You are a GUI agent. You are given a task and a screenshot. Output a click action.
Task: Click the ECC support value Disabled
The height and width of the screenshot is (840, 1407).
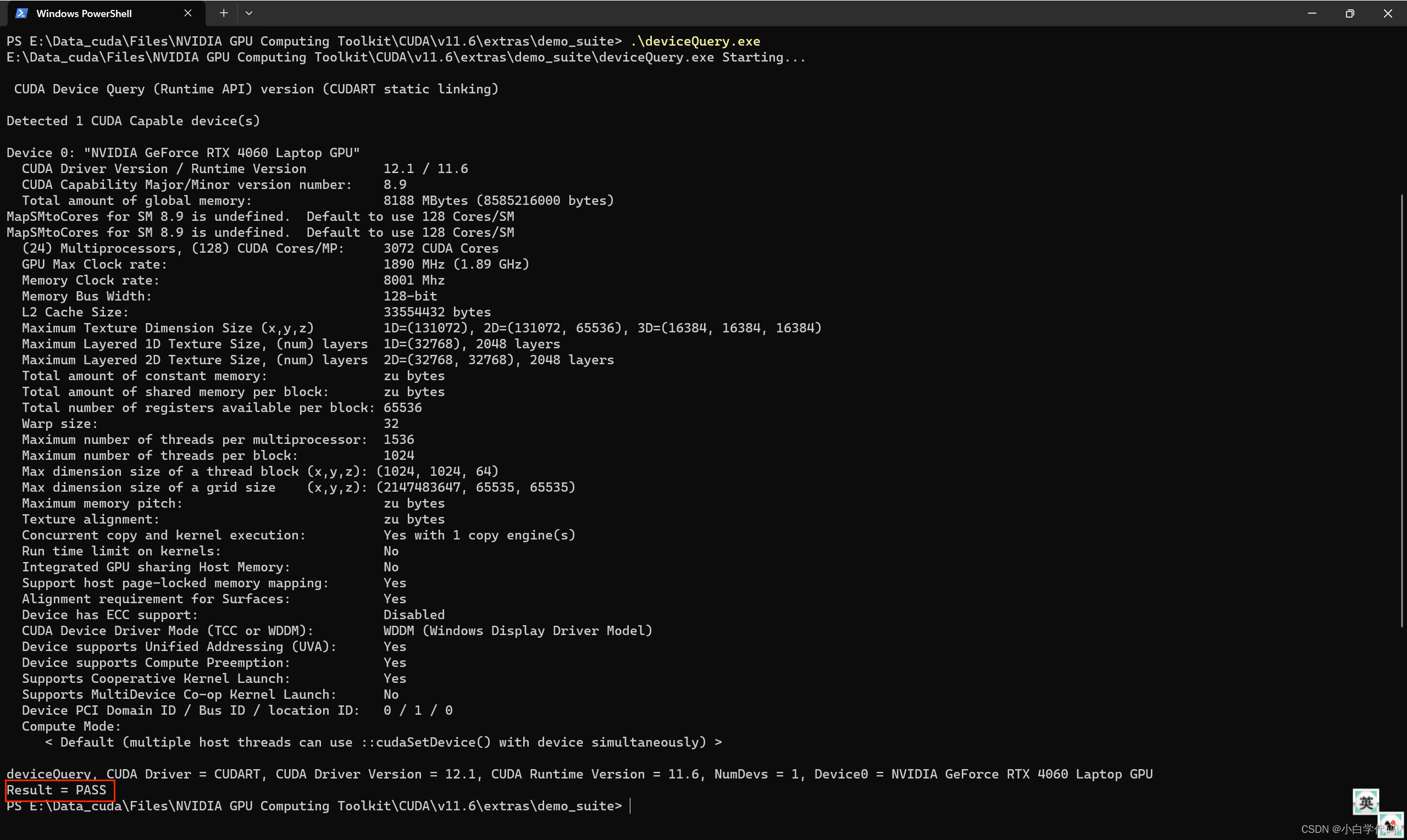[414, 615]
